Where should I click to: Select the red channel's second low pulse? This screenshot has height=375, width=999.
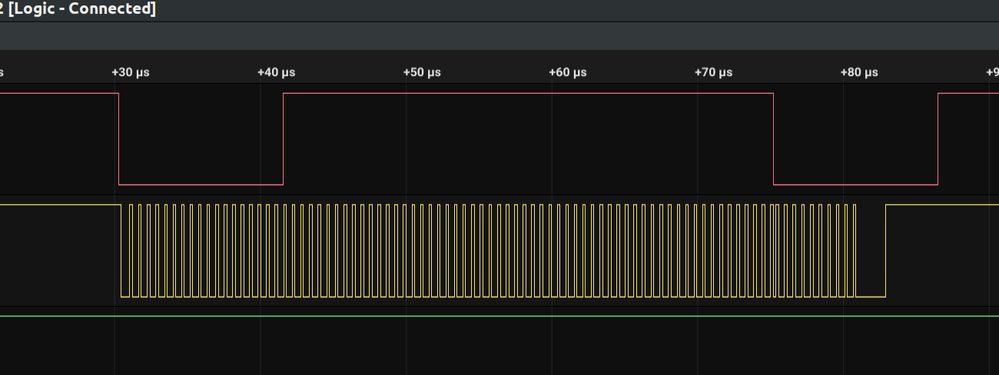[856, 185]
